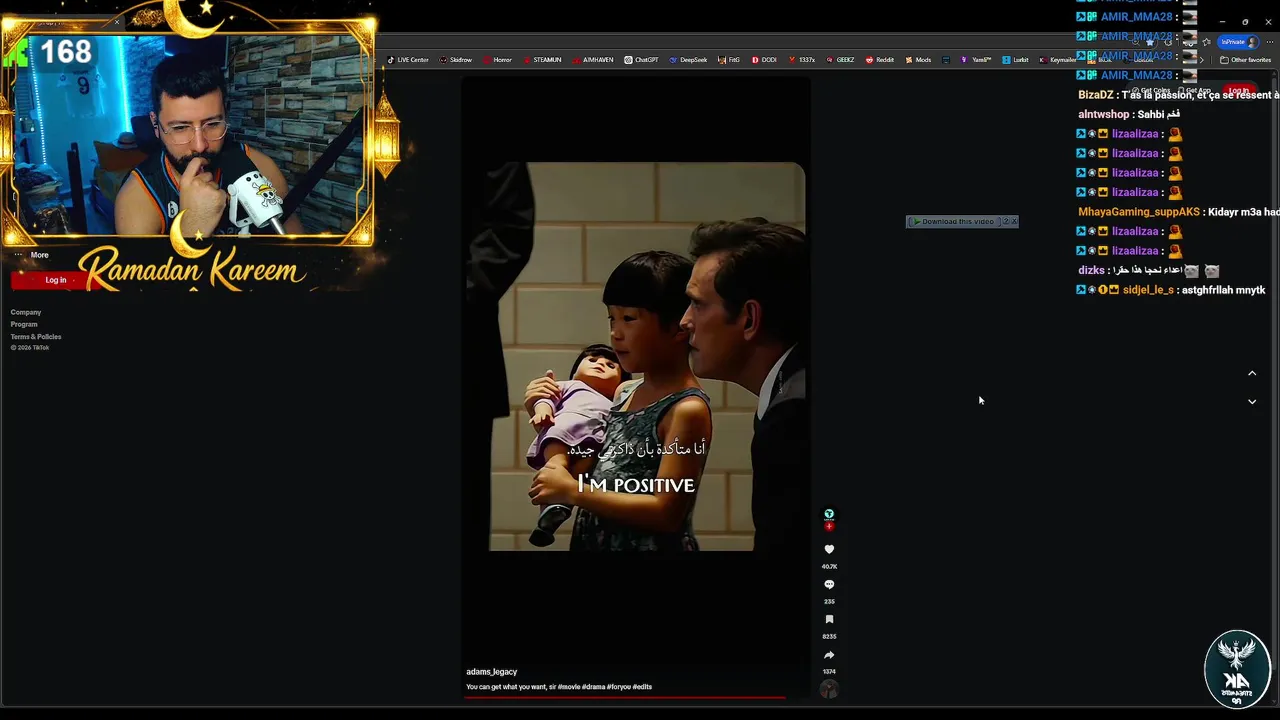
Task: Open the Reddit bookmark
Action: 880,60
